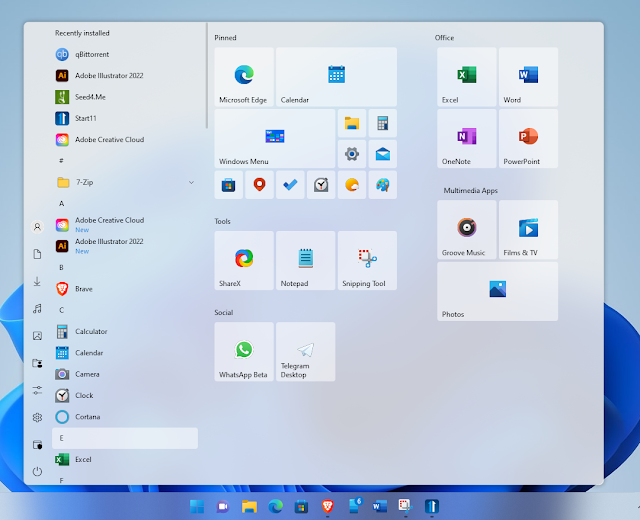Open Calendar in the app list

pyautogui.click(x=125, y=353)
